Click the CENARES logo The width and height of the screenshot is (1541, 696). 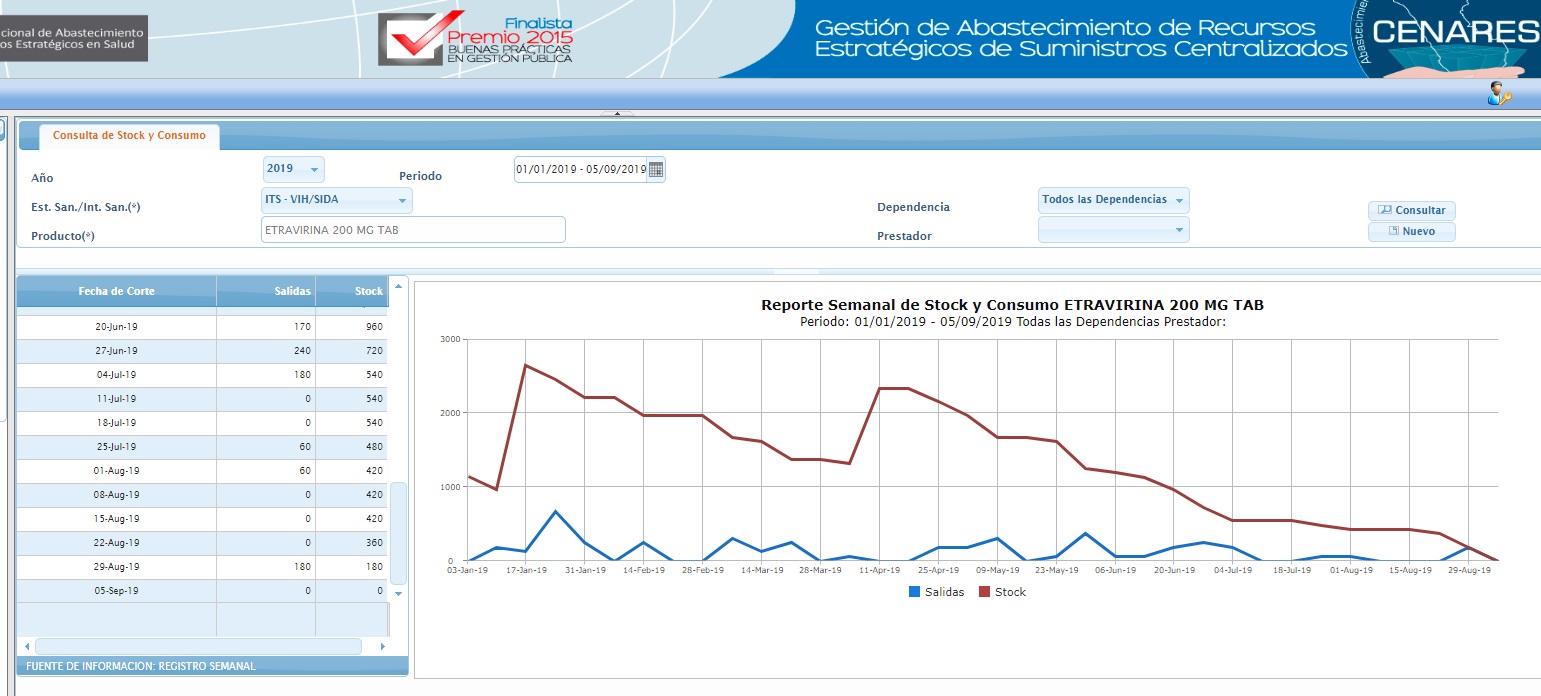pyautogui.click(x=1450, y=38)
